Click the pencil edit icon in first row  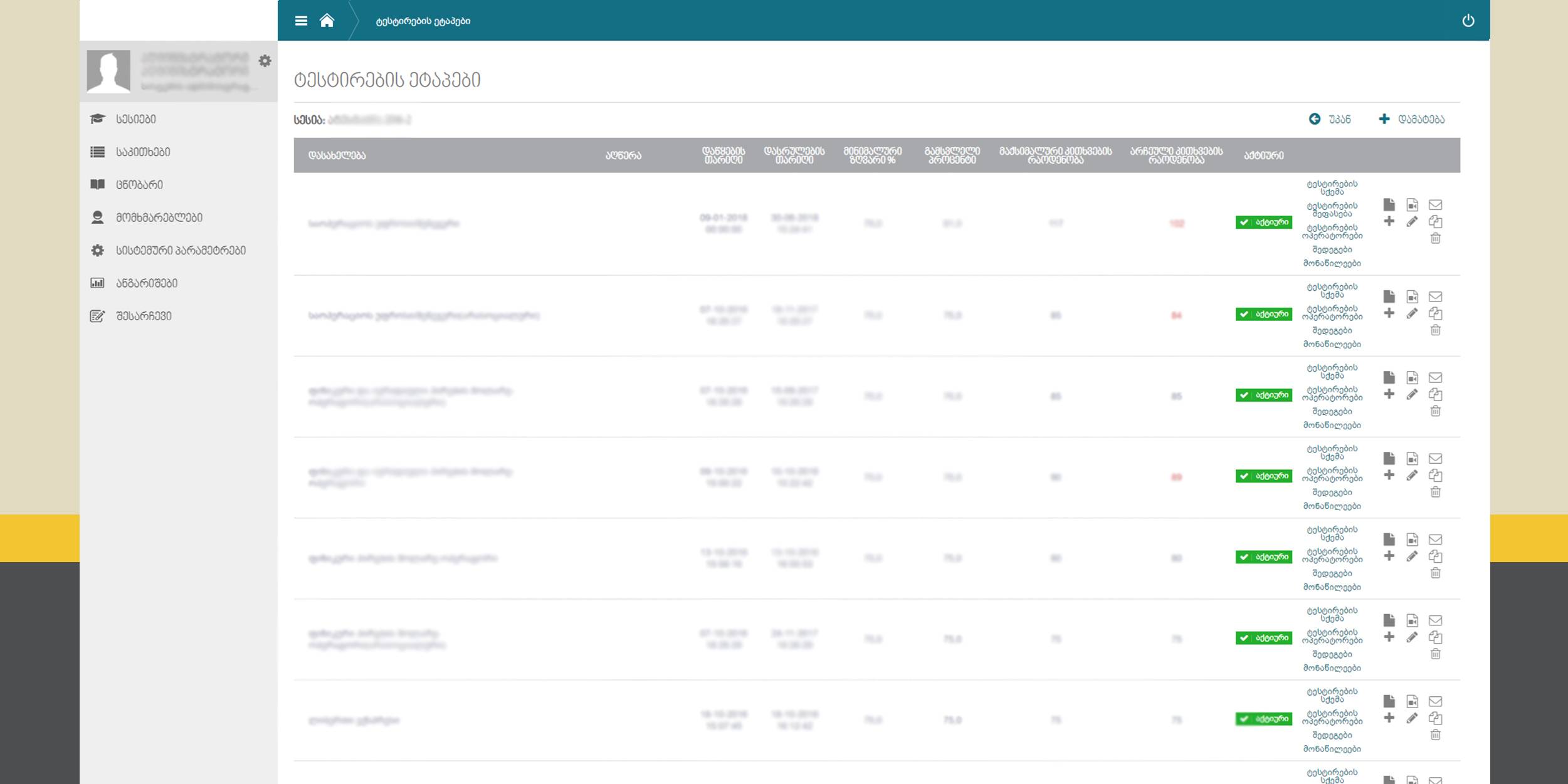pyautogui.click(x=1412, y=221)
